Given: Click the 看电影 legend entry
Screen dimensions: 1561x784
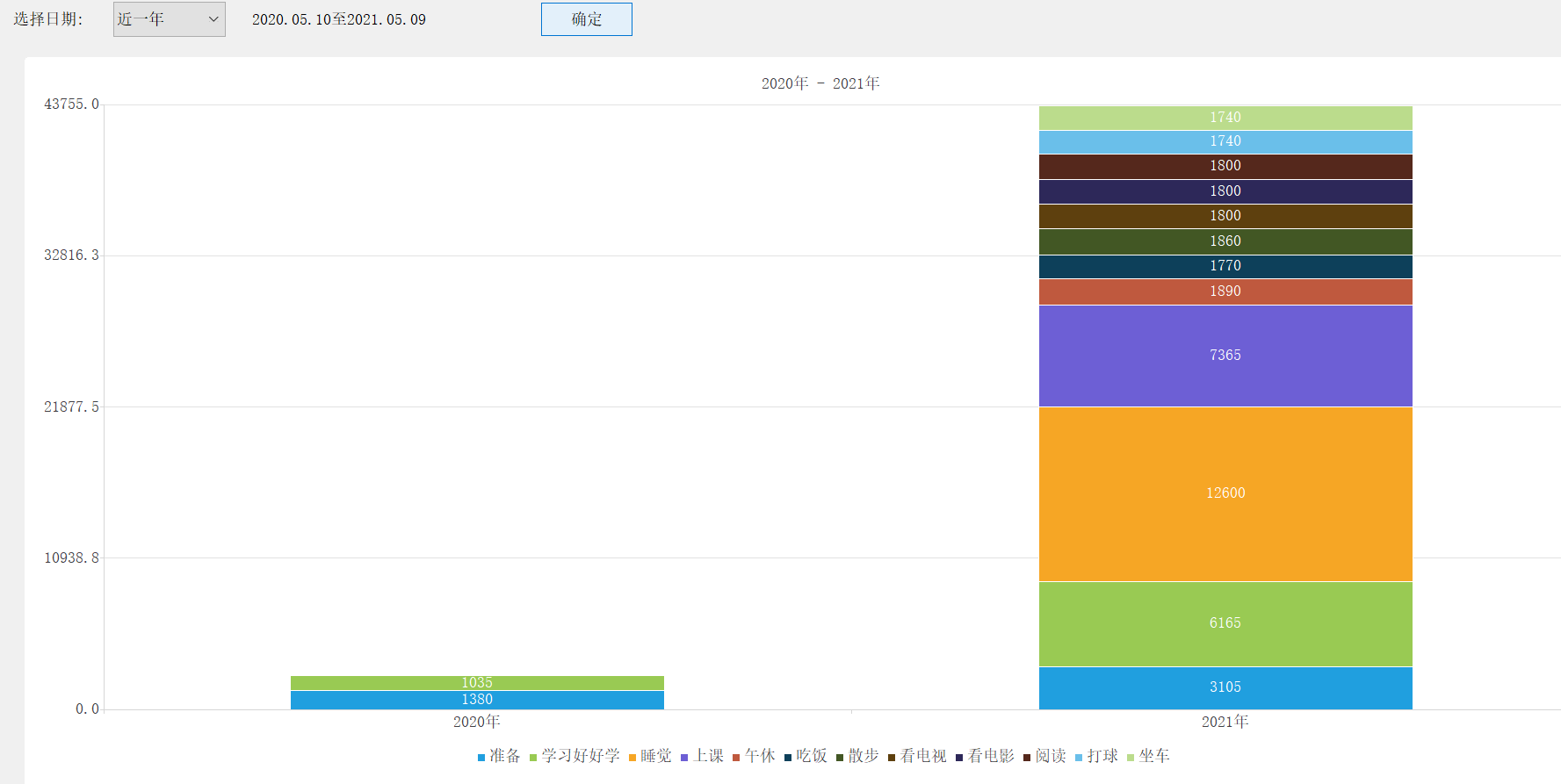Looking at the screenshot, I should (985, 756).
